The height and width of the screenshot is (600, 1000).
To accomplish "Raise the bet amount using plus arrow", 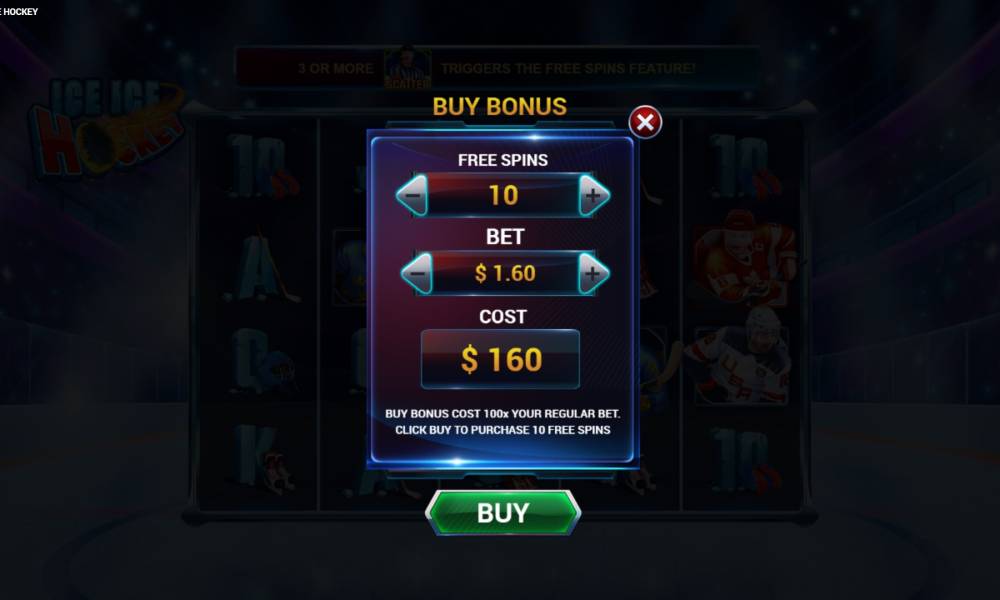I will 593,273.
